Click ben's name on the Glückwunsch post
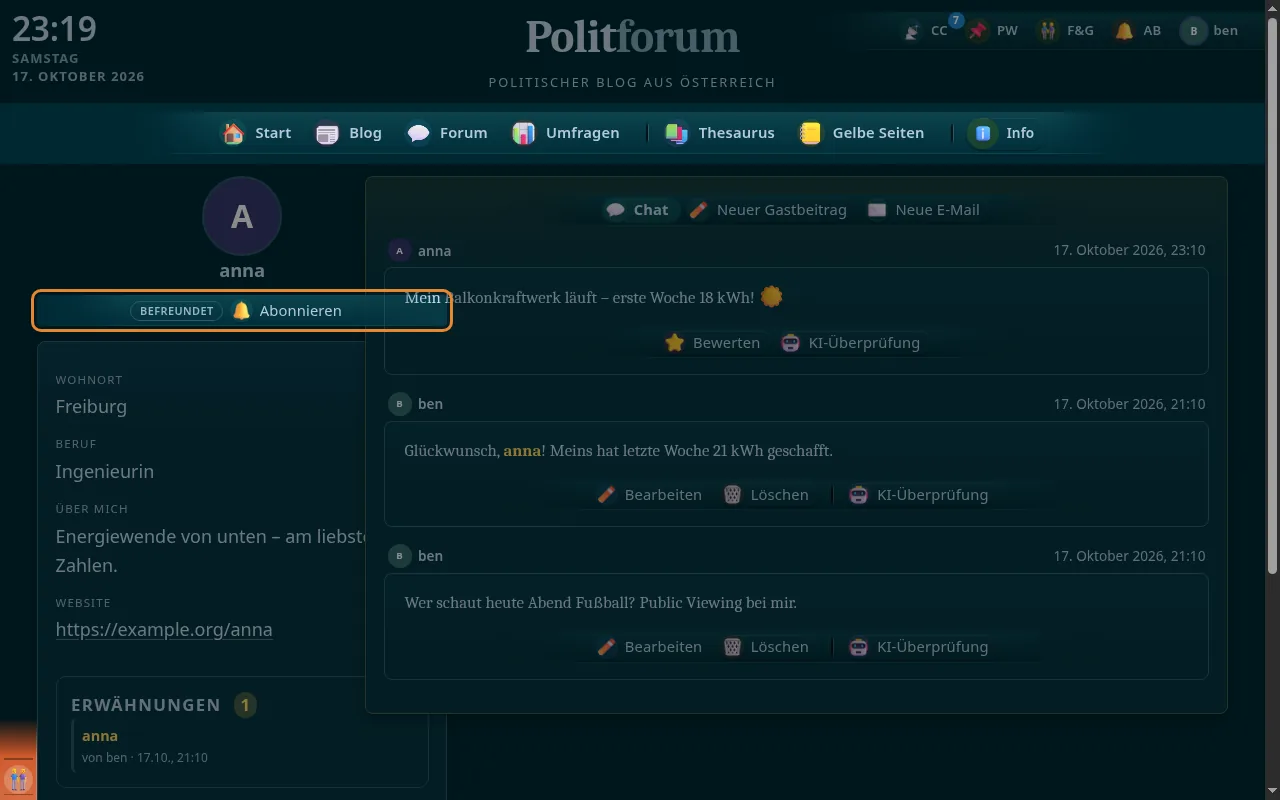This screenshot has height=800, width=1280. pos(430,404)
